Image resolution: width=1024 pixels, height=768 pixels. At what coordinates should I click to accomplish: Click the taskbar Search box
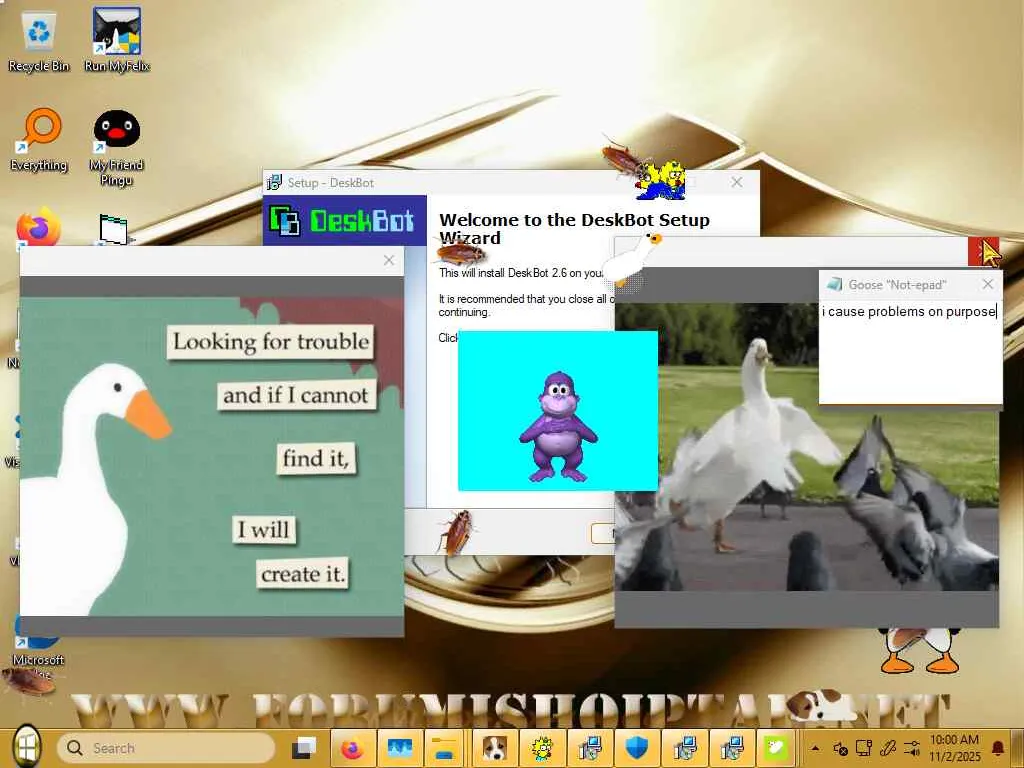(x=166, y=748)
